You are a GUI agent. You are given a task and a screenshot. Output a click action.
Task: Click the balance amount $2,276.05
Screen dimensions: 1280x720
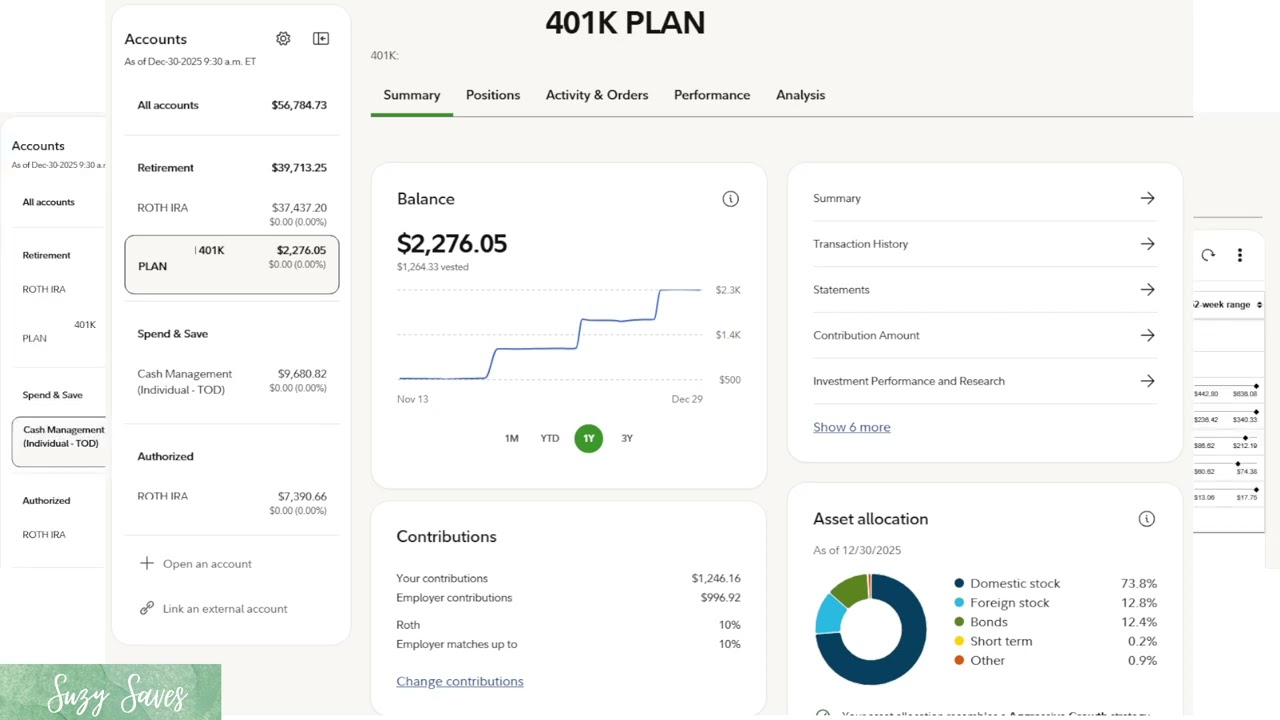(x=452, y=244)
